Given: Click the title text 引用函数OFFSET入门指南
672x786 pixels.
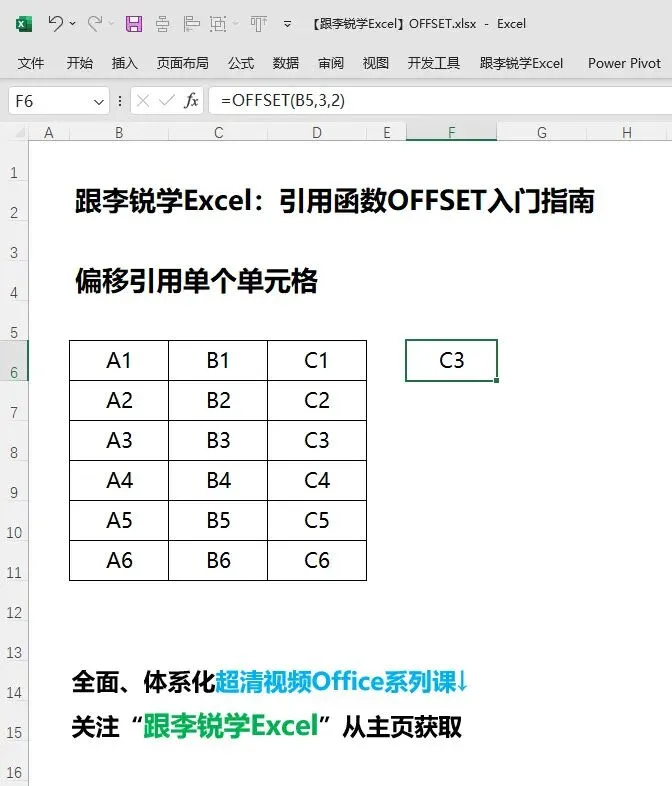Looking at the screenshot, I should [437, 201].
